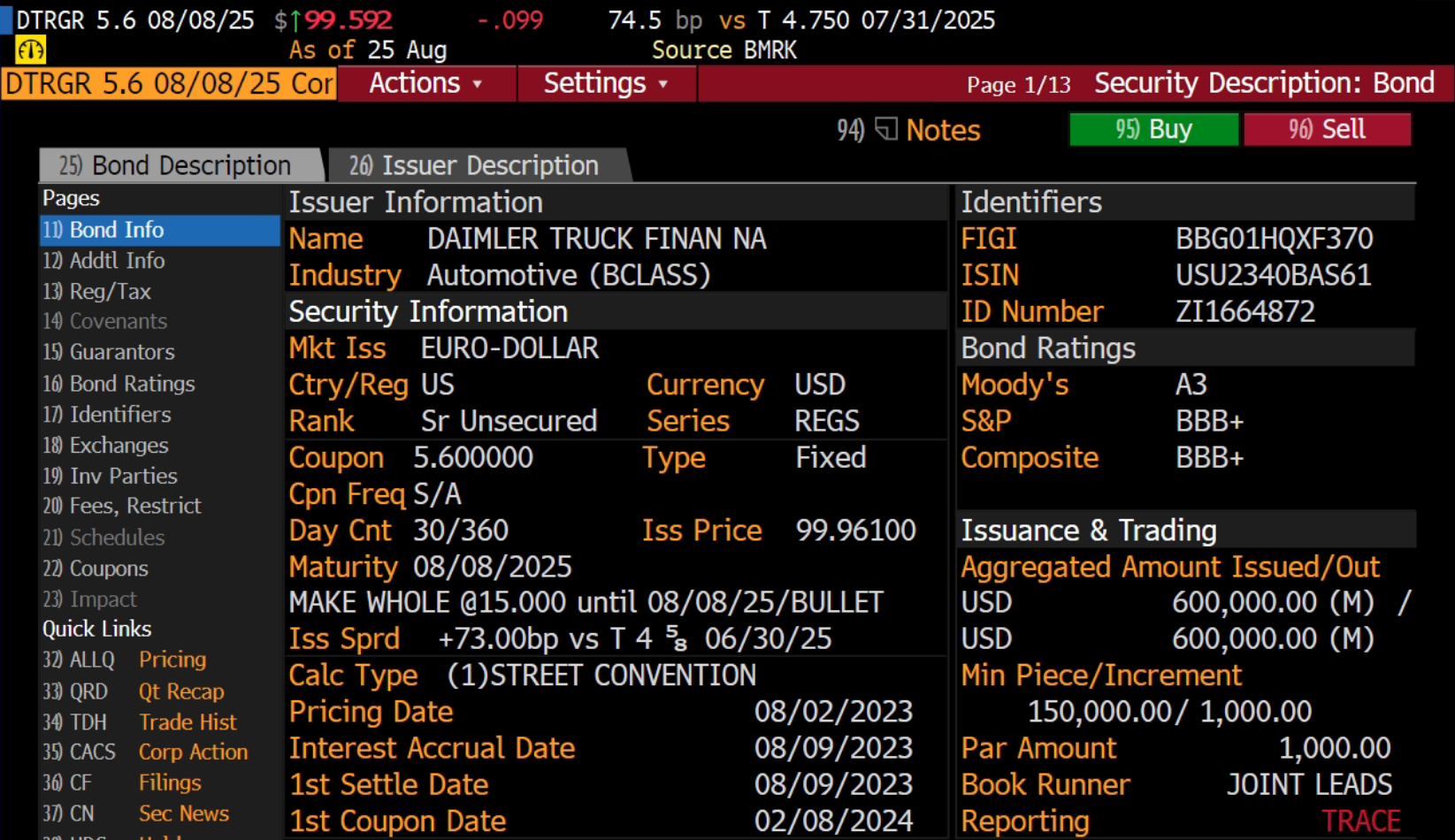Click the issuer name DAIMLER TRUCK FINAN NA
The height and width of the screenshot is (840, 1455).
(597, 239)
